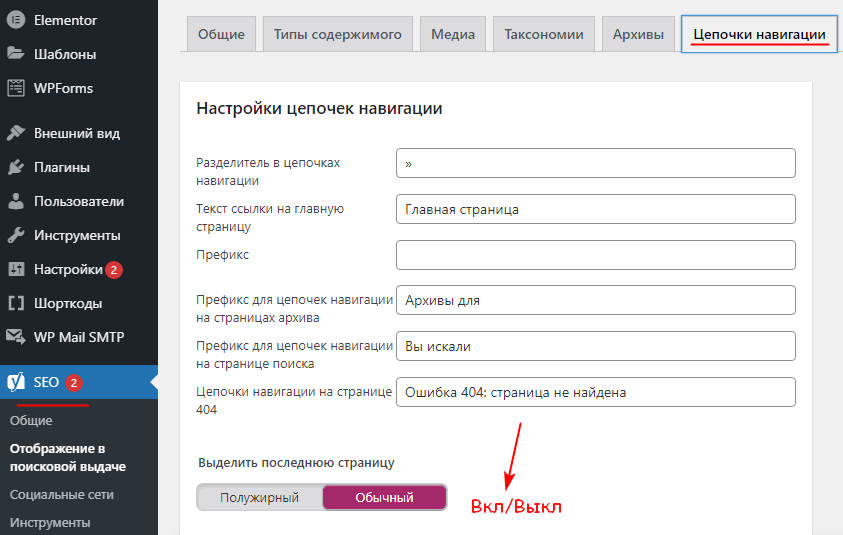Click the notification badge next to Настройки

pos(113,269)
